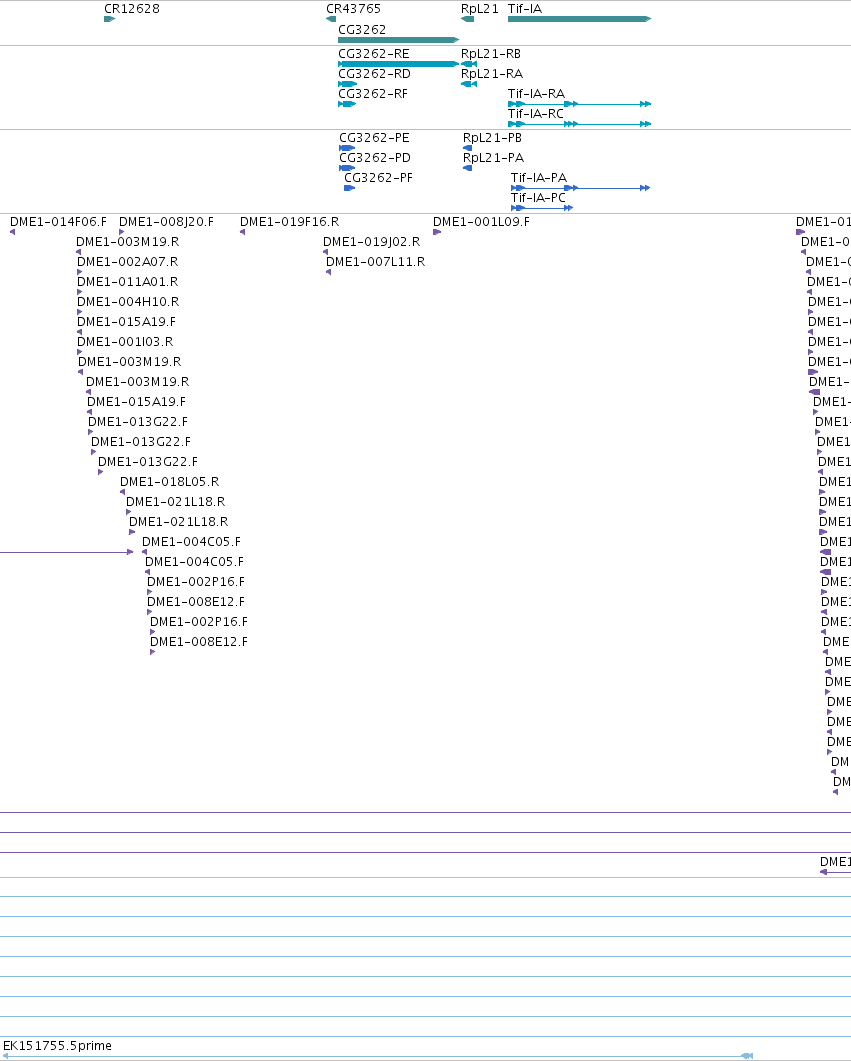The width and height of the screenshot is (851, 1061).
Task: Click the Tif-IA-RA transcript feature line
Action: [580, 104]
